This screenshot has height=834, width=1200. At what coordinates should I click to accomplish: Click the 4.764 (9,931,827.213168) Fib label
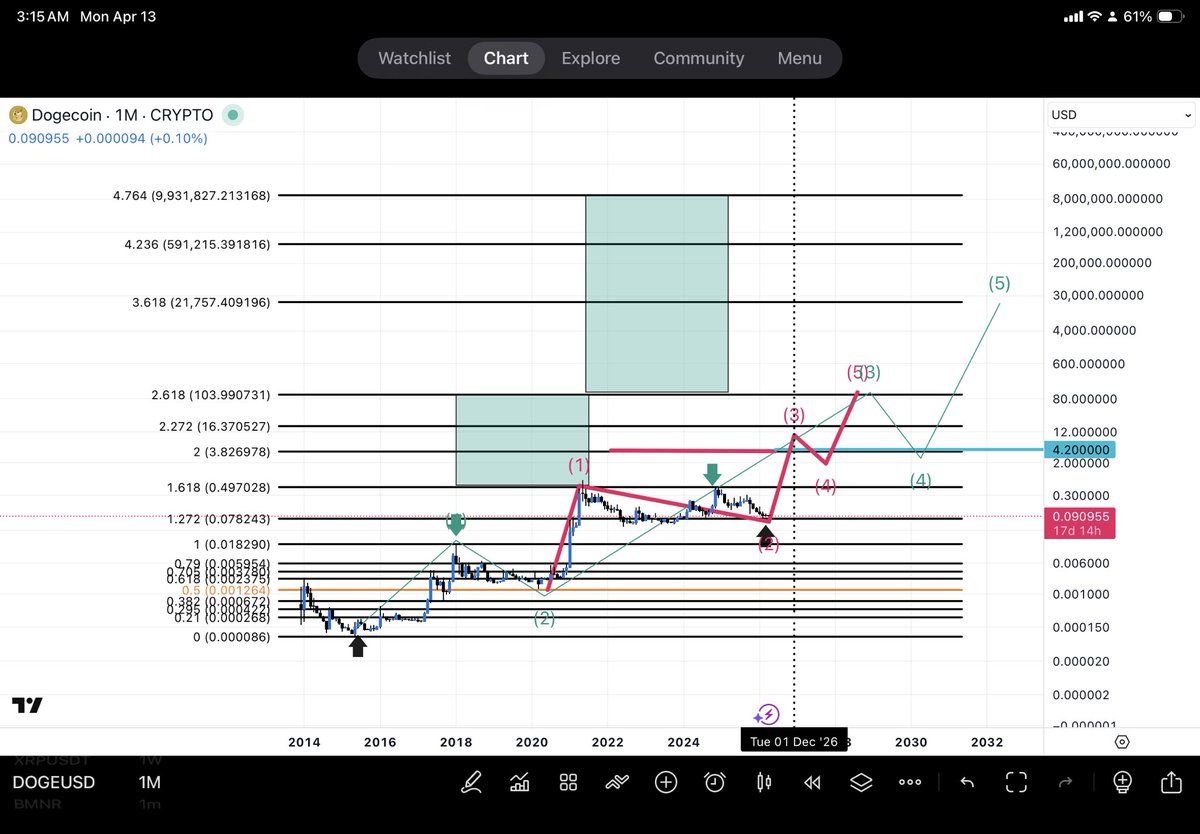click(x=191, y=195)
